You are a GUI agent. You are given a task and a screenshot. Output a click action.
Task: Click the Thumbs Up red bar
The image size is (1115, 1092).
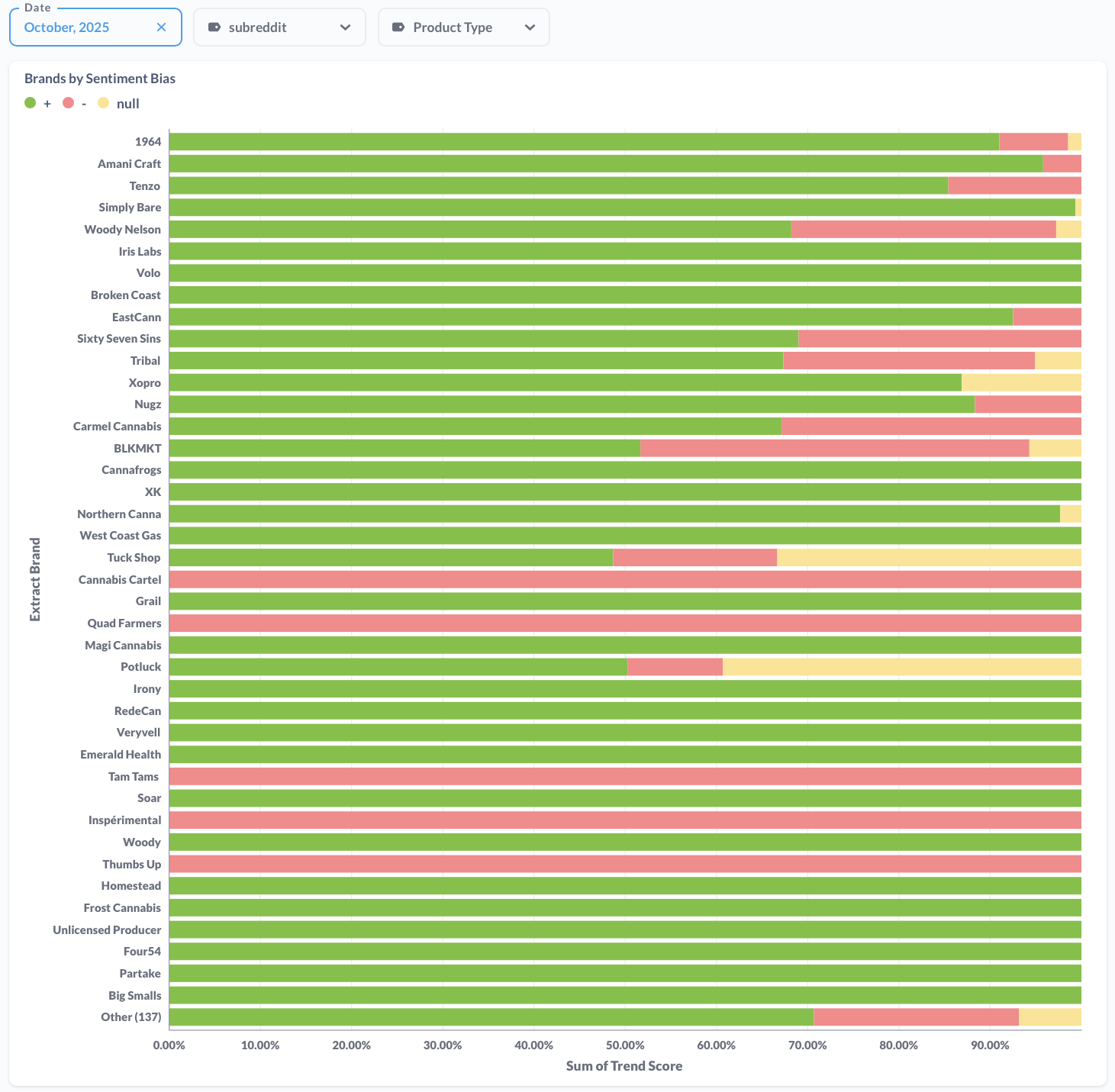tap(624, 864)
